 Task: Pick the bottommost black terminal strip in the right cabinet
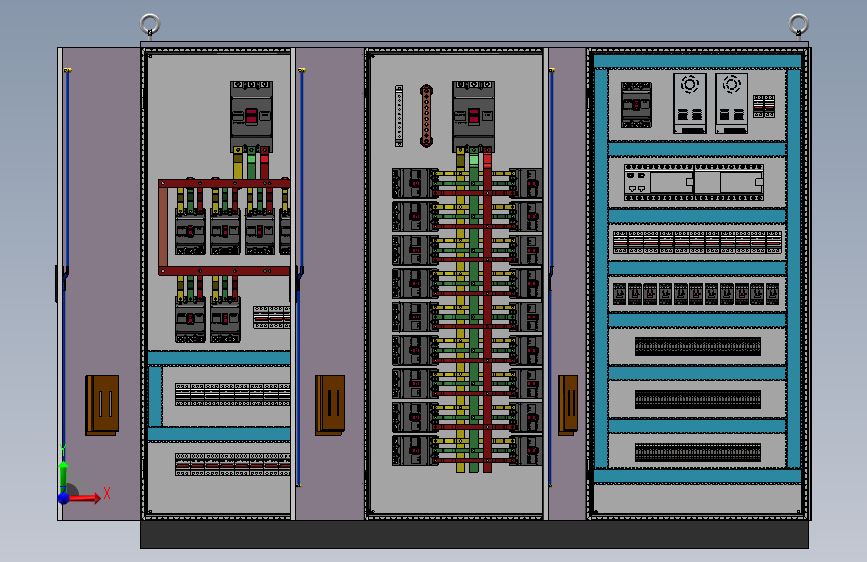pyautogui.click(x=698, y=452)
